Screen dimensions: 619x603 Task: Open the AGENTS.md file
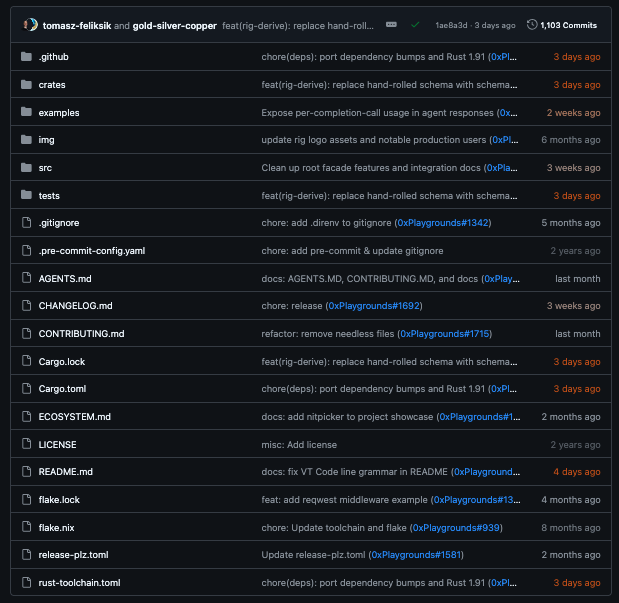(65, 279)
